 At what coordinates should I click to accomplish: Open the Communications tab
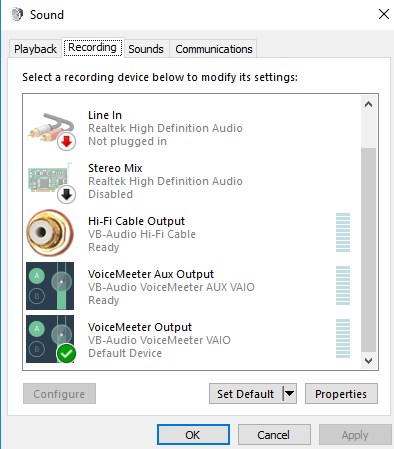click(214, 49)
